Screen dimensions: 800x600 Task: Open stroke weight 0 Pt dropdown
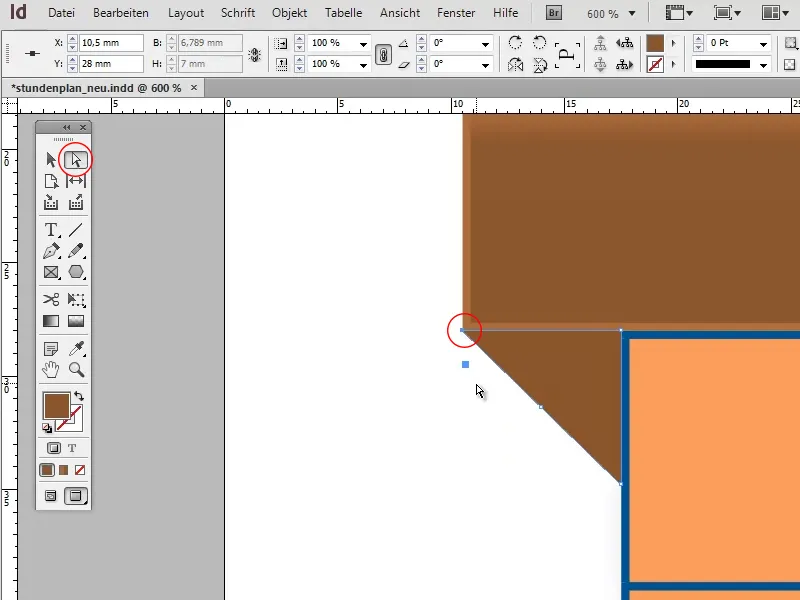[x=763, y=44]
